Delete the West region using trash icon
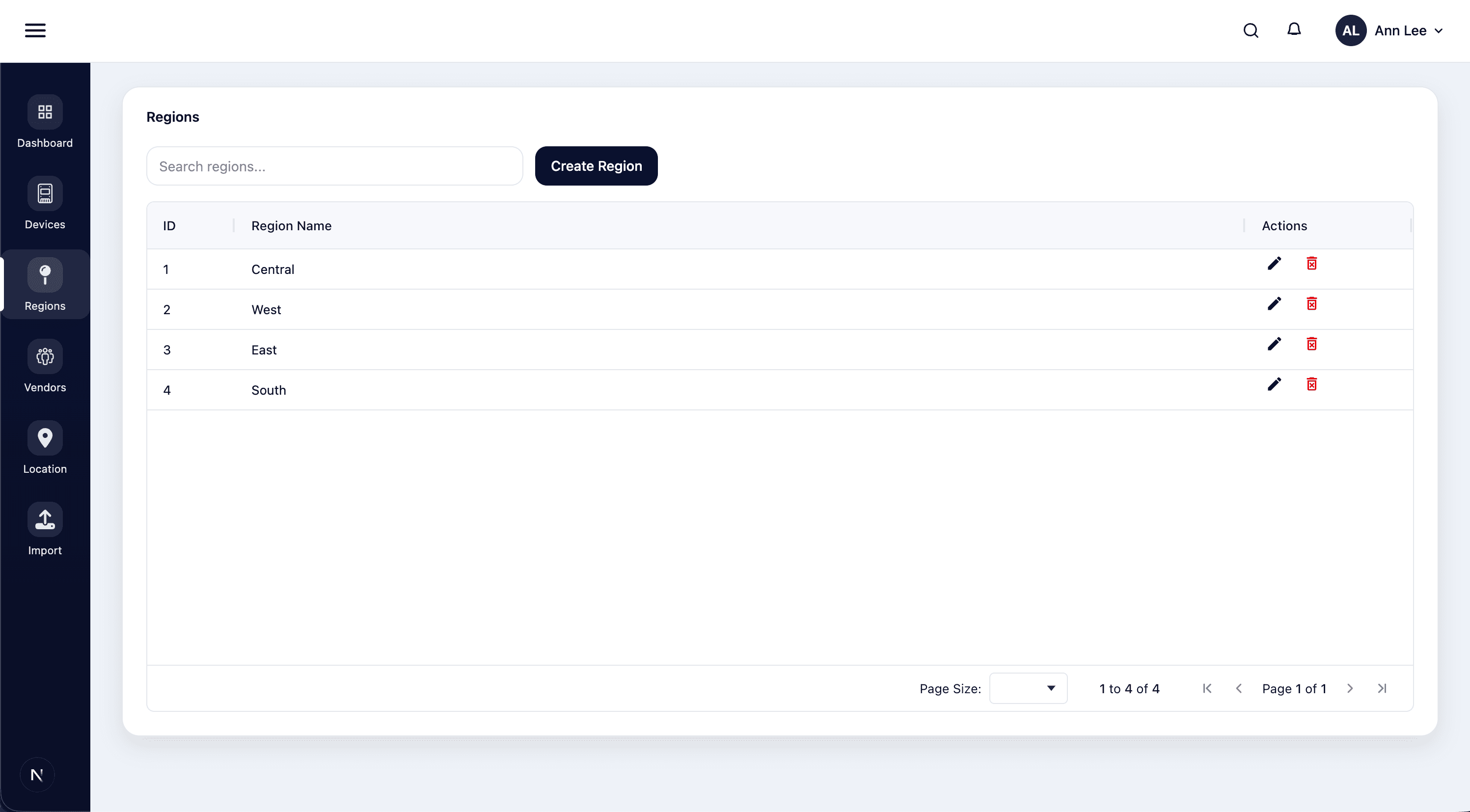Screen dimensions: 1470x812 click(x=1311, y=303)
